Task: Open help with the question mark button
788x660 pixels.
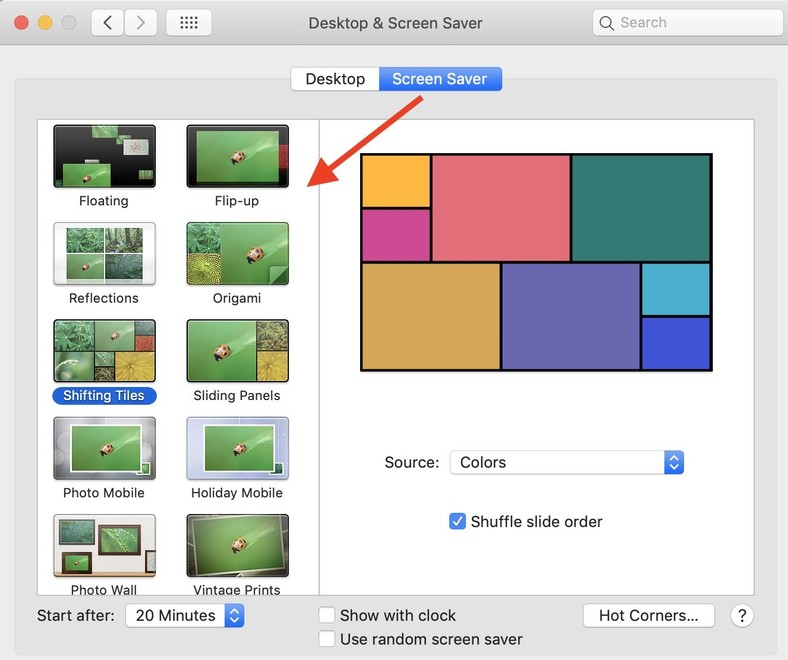Action: [x=742, y=615]
